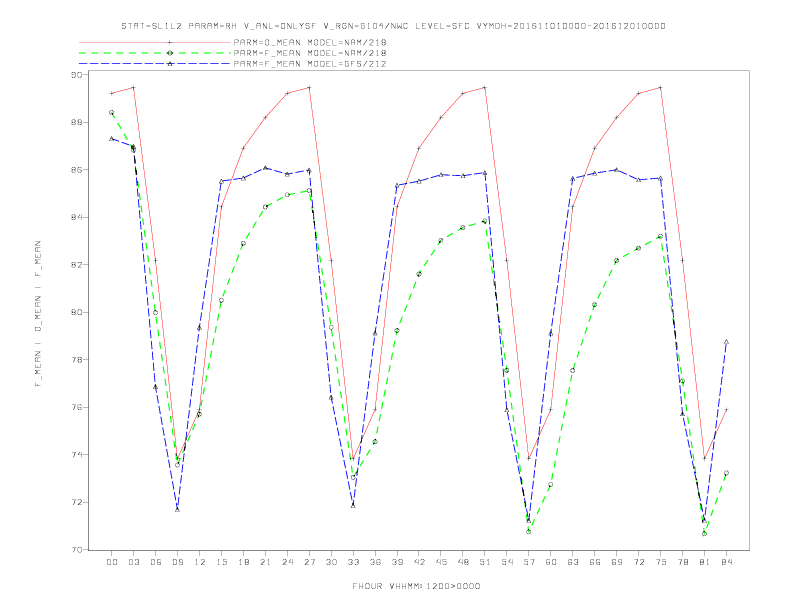Image resolution: width=792 pixels, height=612 pixels.
Task: Click the x-axis tick label 18
Action: [243, 562]
